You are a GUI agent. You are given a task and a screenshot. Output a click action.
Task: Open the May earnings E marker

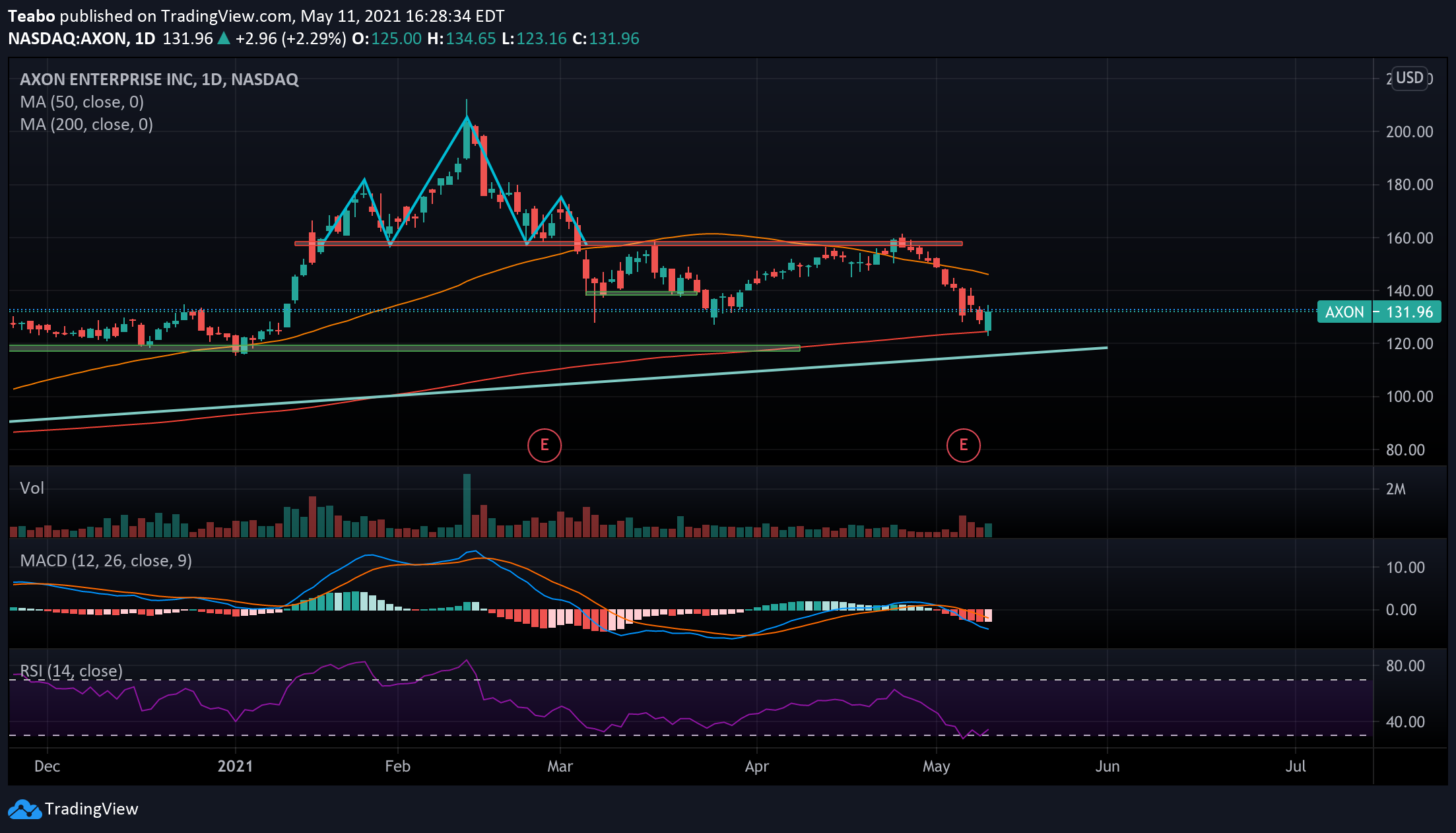click(x=964, y=446)
